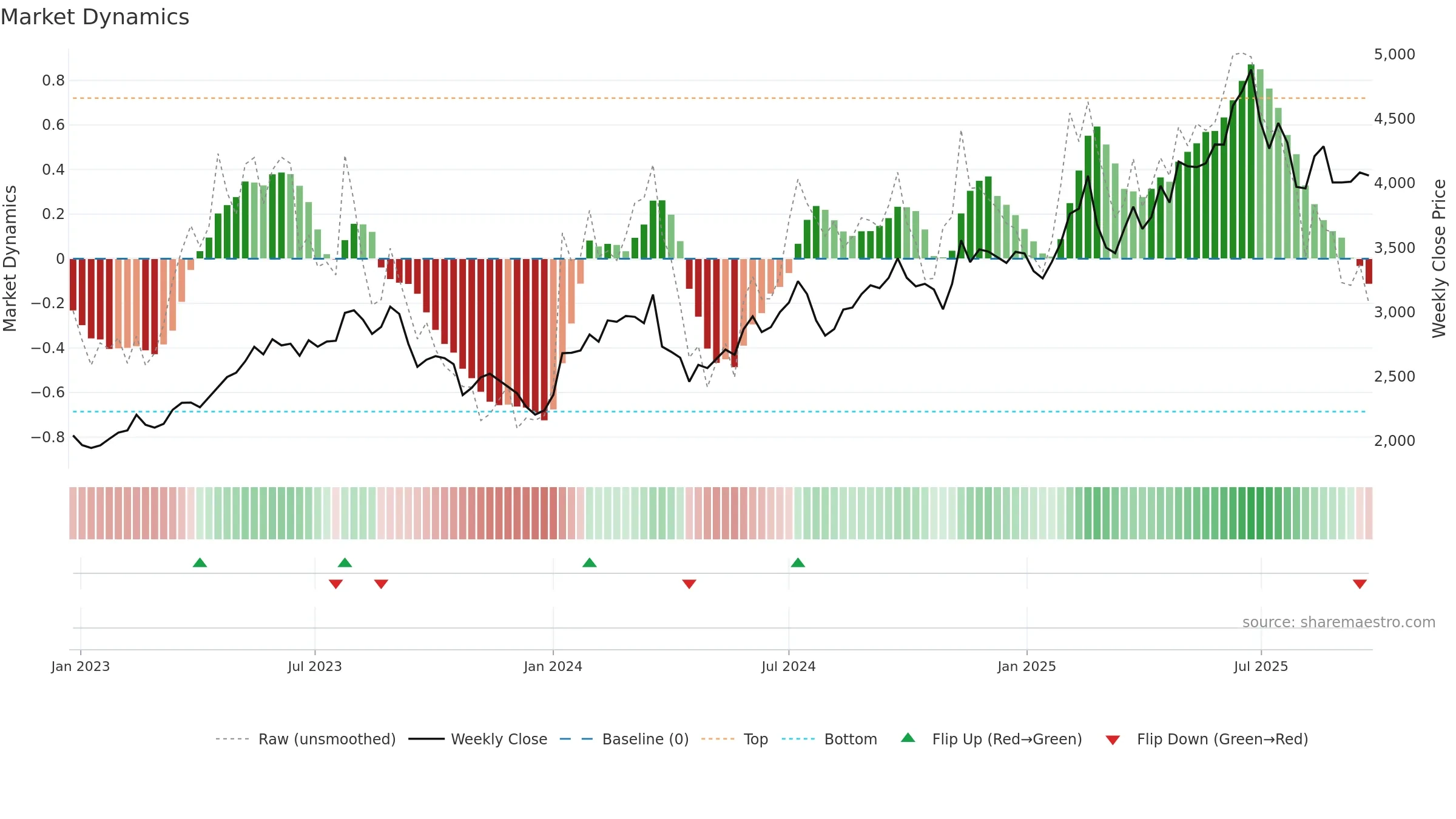
Task: Click the Jul 2023 axis label
Action: coord(315,666)
